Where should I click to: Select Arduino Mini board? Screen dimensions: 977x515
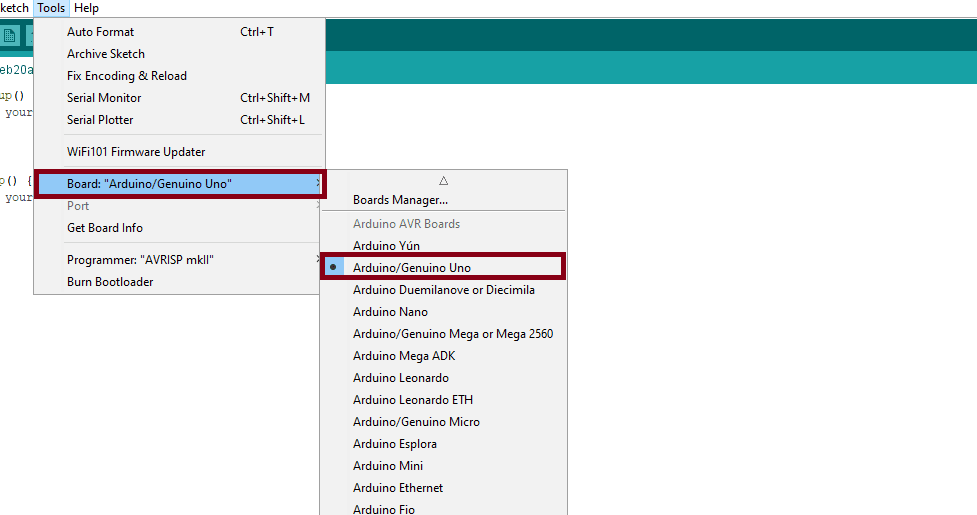443,466
